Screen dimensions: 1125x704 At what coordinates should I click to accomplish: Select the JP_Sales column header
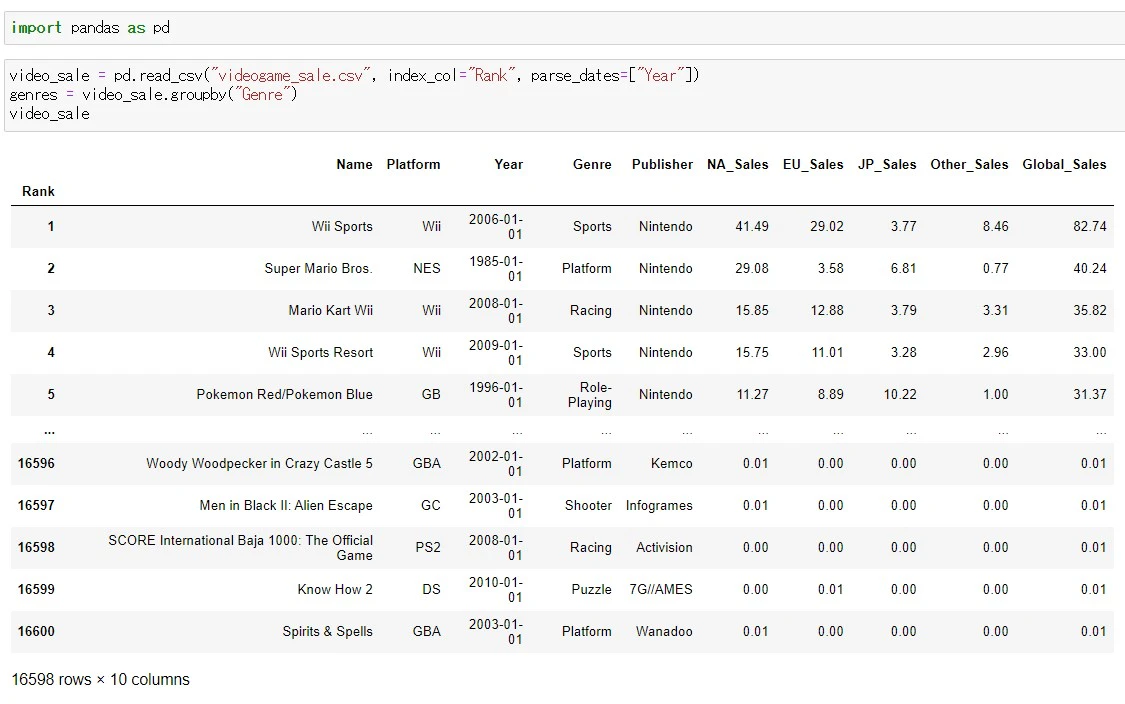coord(887,164)
